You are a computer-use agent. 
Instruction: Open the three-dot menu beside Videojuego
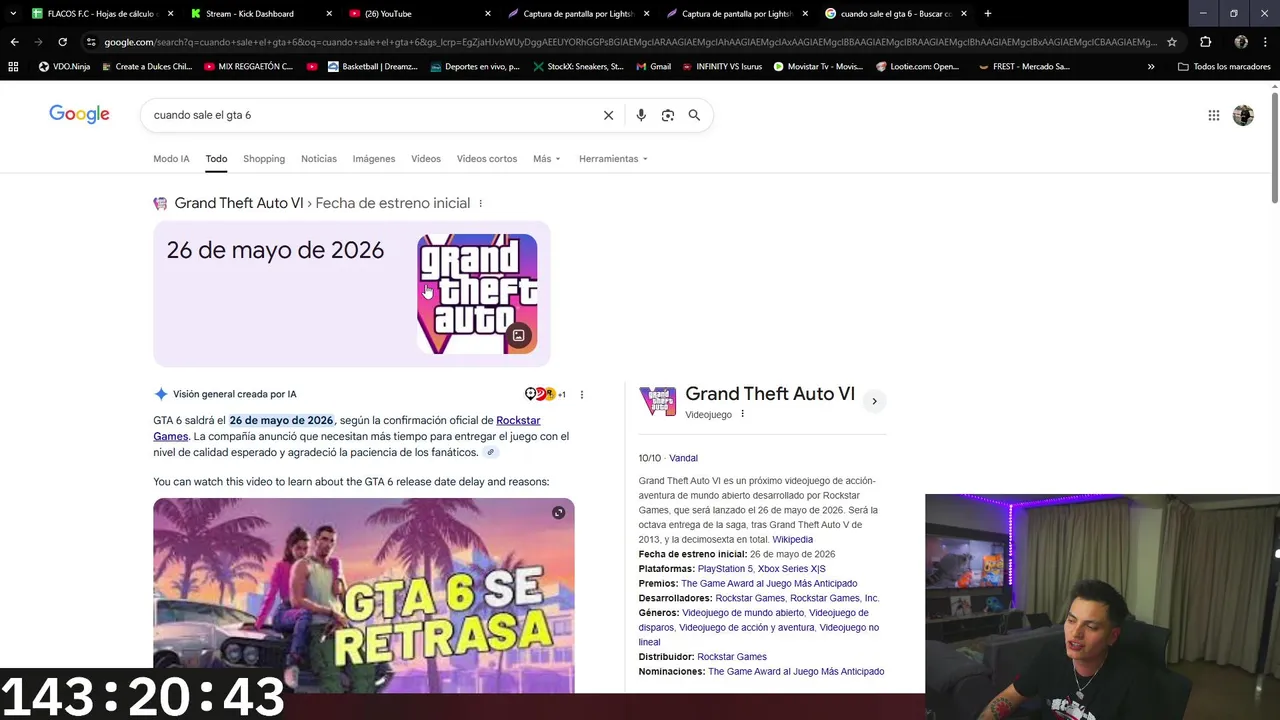point(742,414)
